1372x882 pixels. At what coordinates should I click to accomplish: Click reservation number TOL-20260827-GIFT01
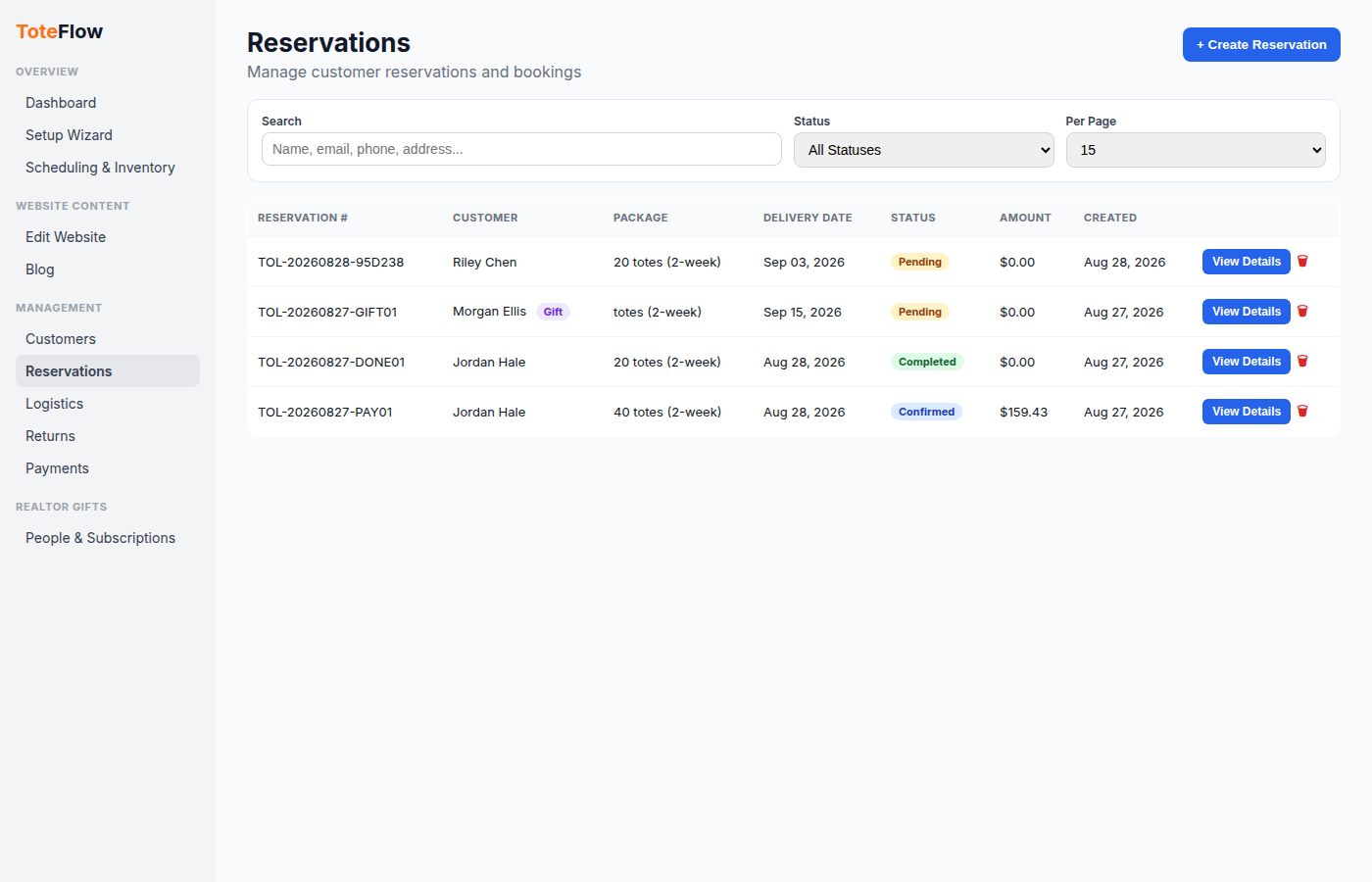click(327, 312)
